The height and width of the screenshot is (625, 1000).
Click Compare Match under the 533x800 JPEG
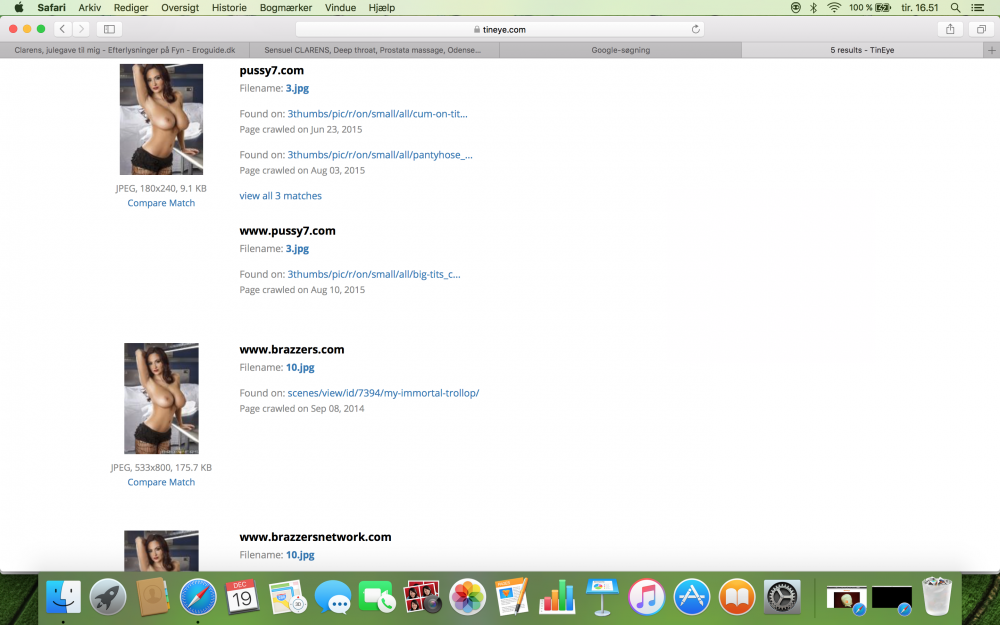pyautogui.click(x=161, y=482)
